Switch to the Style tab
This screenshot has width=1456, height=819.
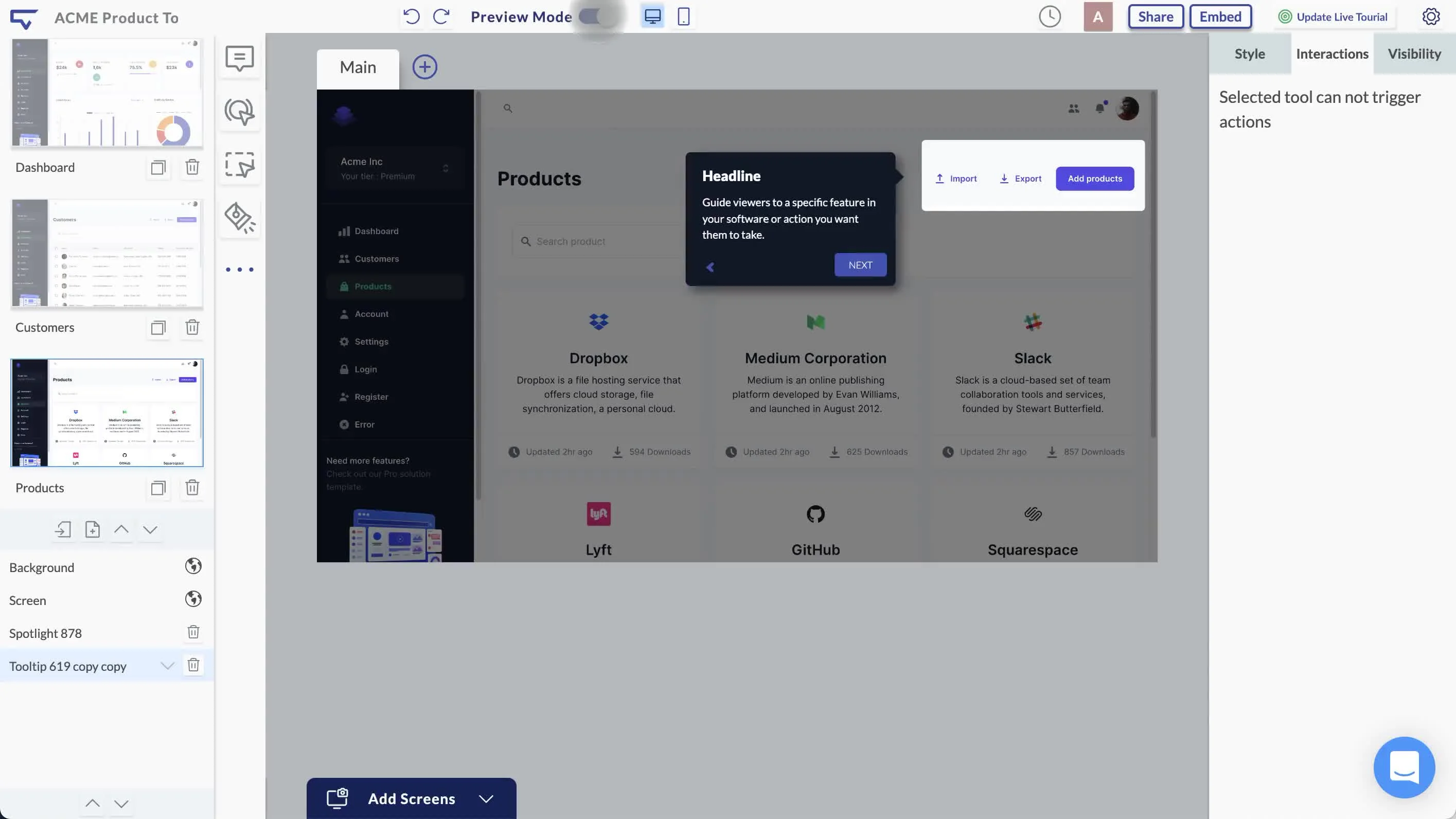[1250, 54]
